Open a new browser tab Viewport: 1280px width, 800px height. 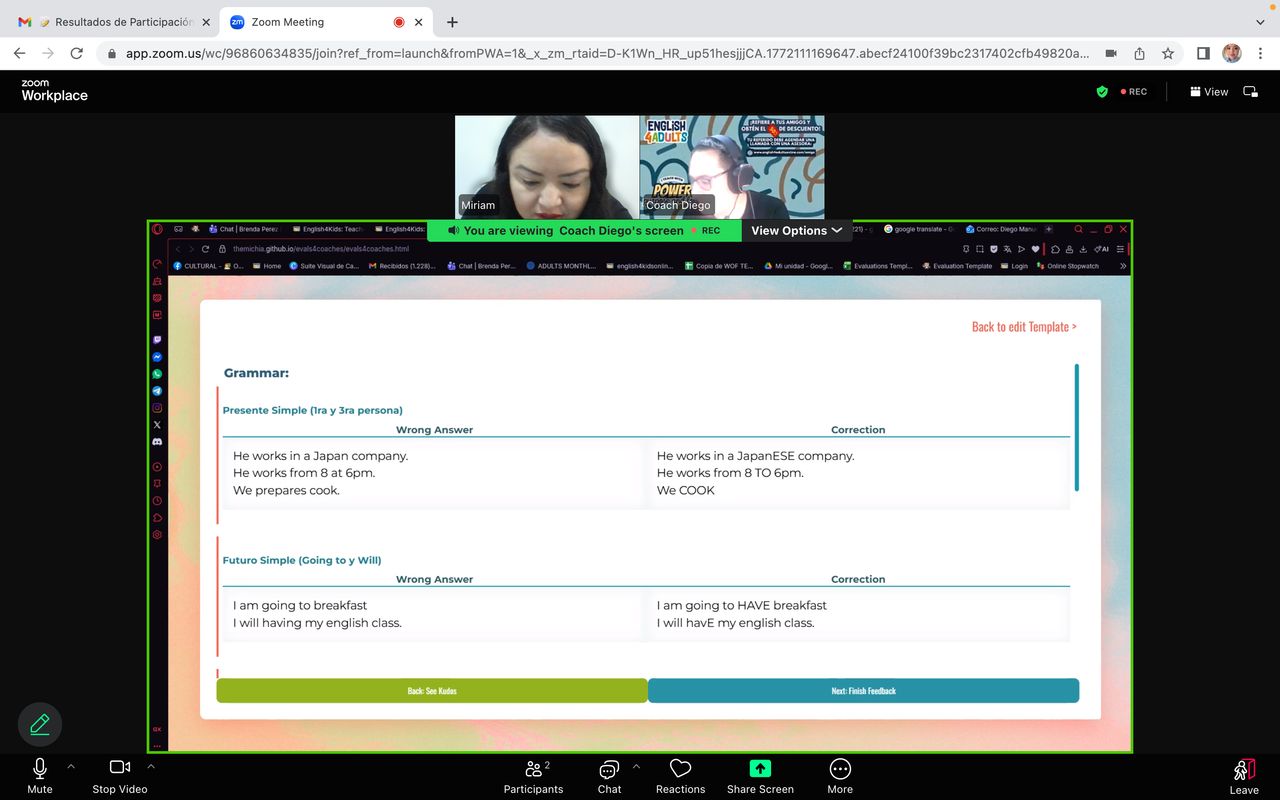(x=452, y=22)
